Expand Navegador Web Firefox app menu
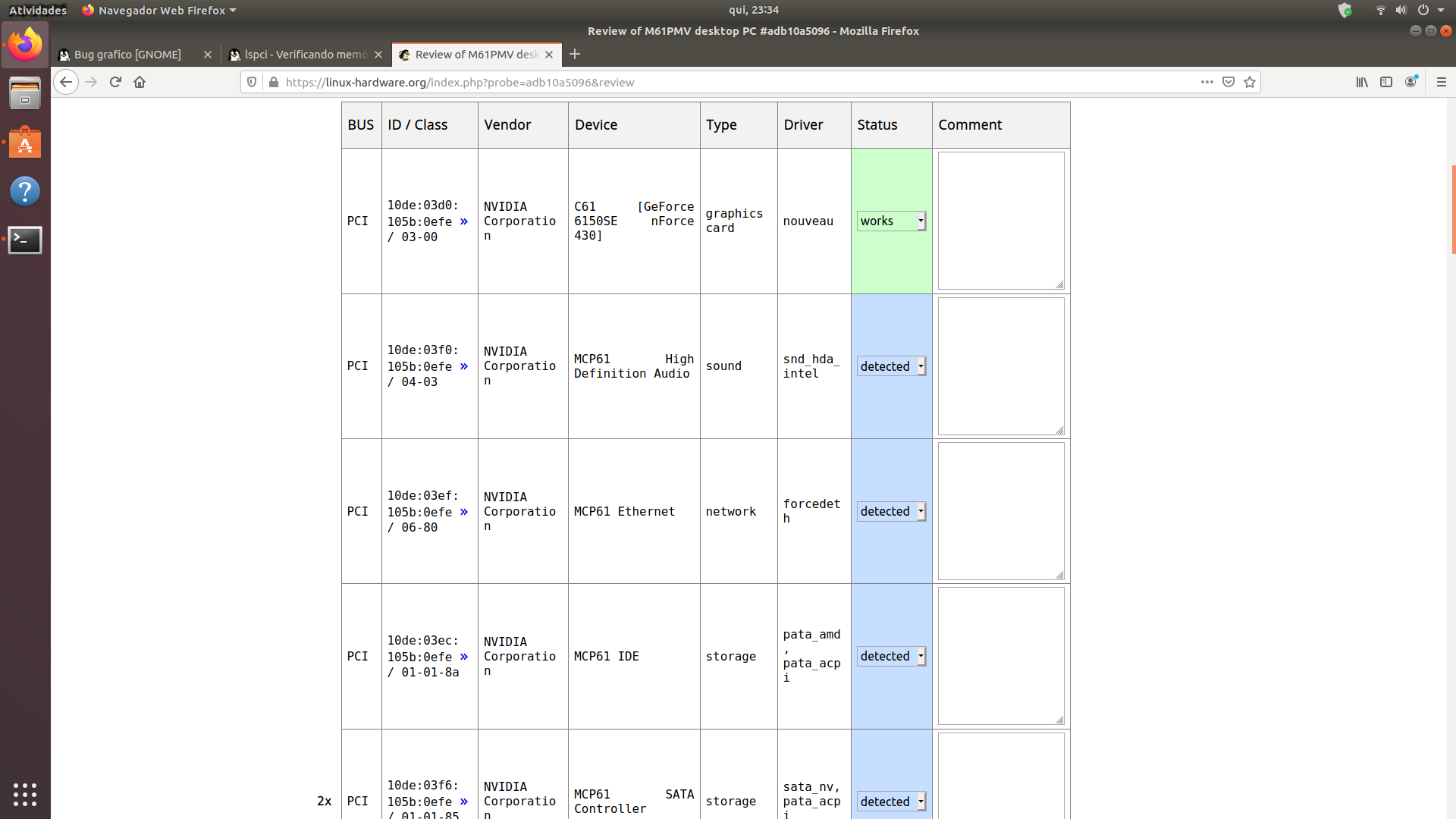 point(159,10)
